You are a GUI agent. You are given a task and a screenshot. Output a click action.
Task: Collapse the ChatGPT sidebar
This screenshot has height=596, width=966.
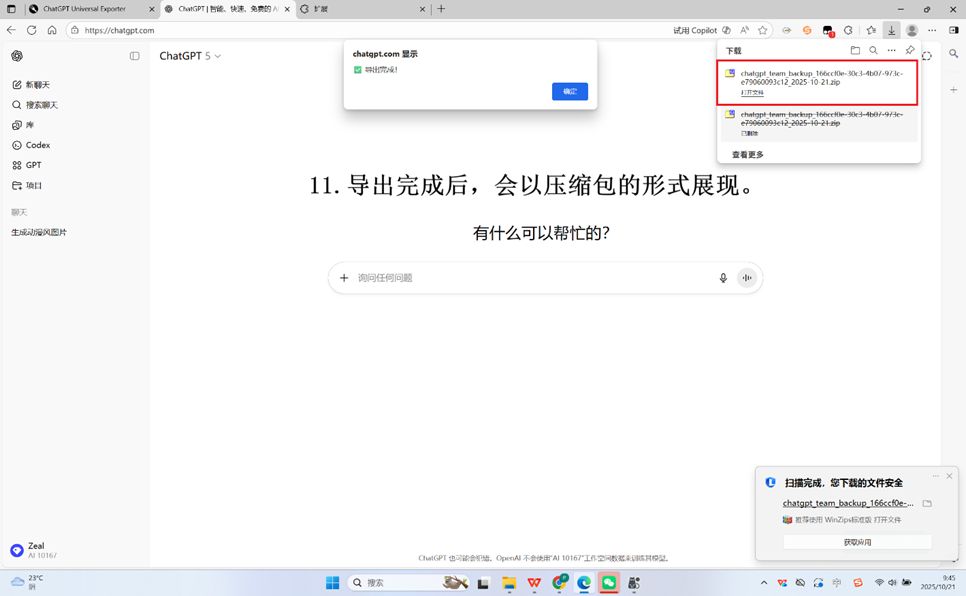pos(135,55)
